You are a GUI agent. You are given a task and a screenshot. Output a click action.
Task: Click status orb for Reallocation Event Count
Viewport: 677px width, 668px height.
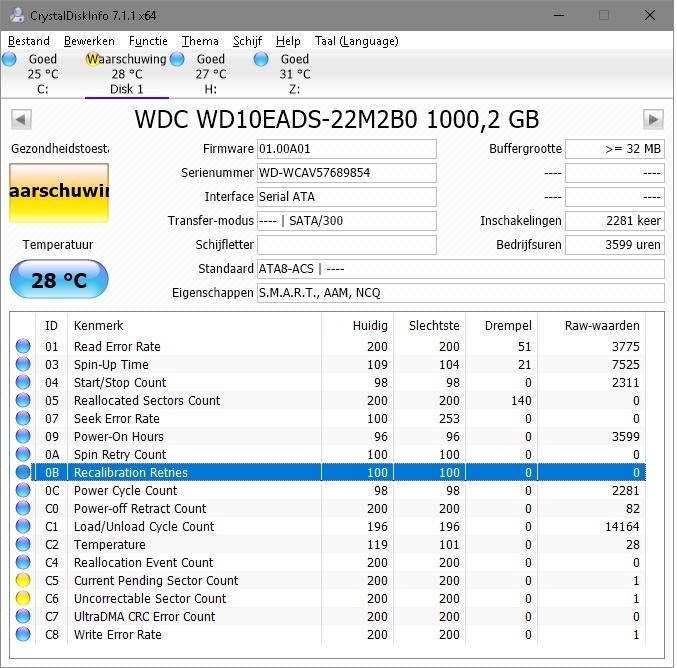click(x=23, y=562)
